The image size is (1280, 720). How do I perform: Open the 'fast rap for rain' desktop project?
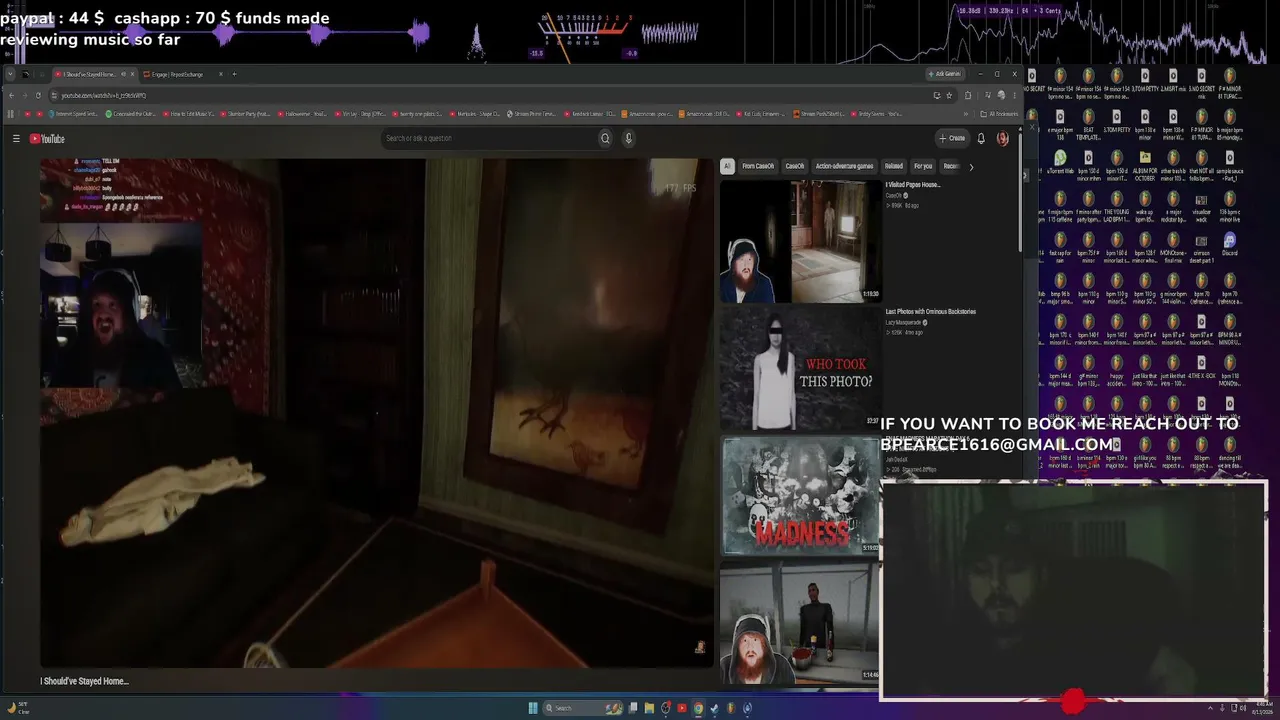pyautogui.click(x=1060, y=247)
